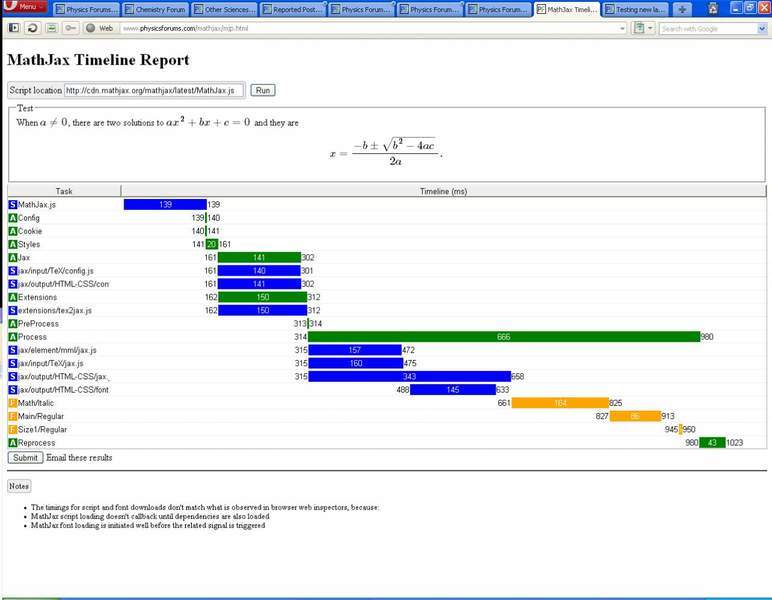Click the orange Main/Regular 86 bar
Viewport: 772px width, 600px height.
[x=635, y=416]
